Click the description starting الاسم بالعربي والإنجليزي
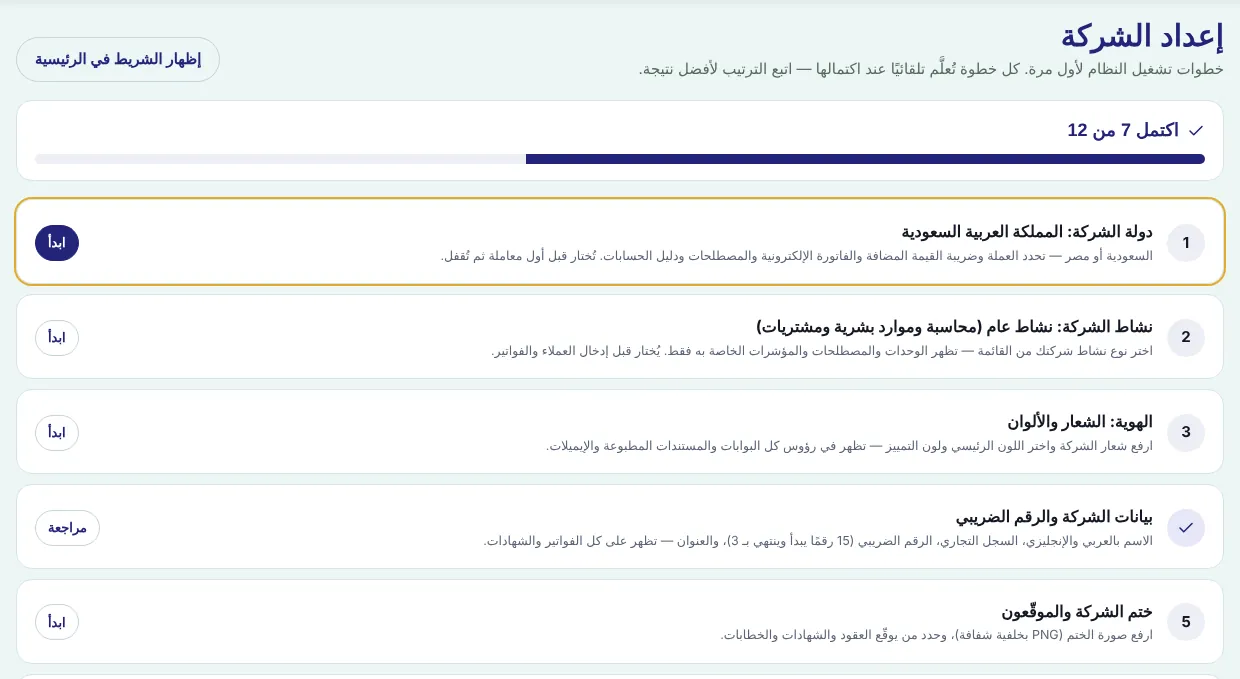This screenshot has width=1240, height=679. (x=818, y=541)
